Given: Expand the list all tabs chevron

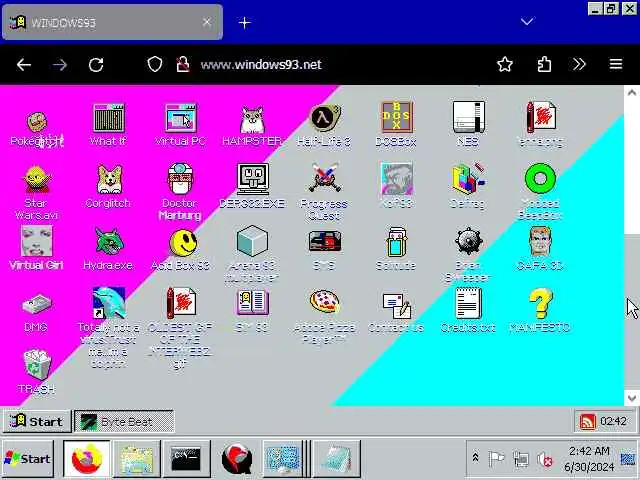Looking at the screenshot, I should 527,21.
